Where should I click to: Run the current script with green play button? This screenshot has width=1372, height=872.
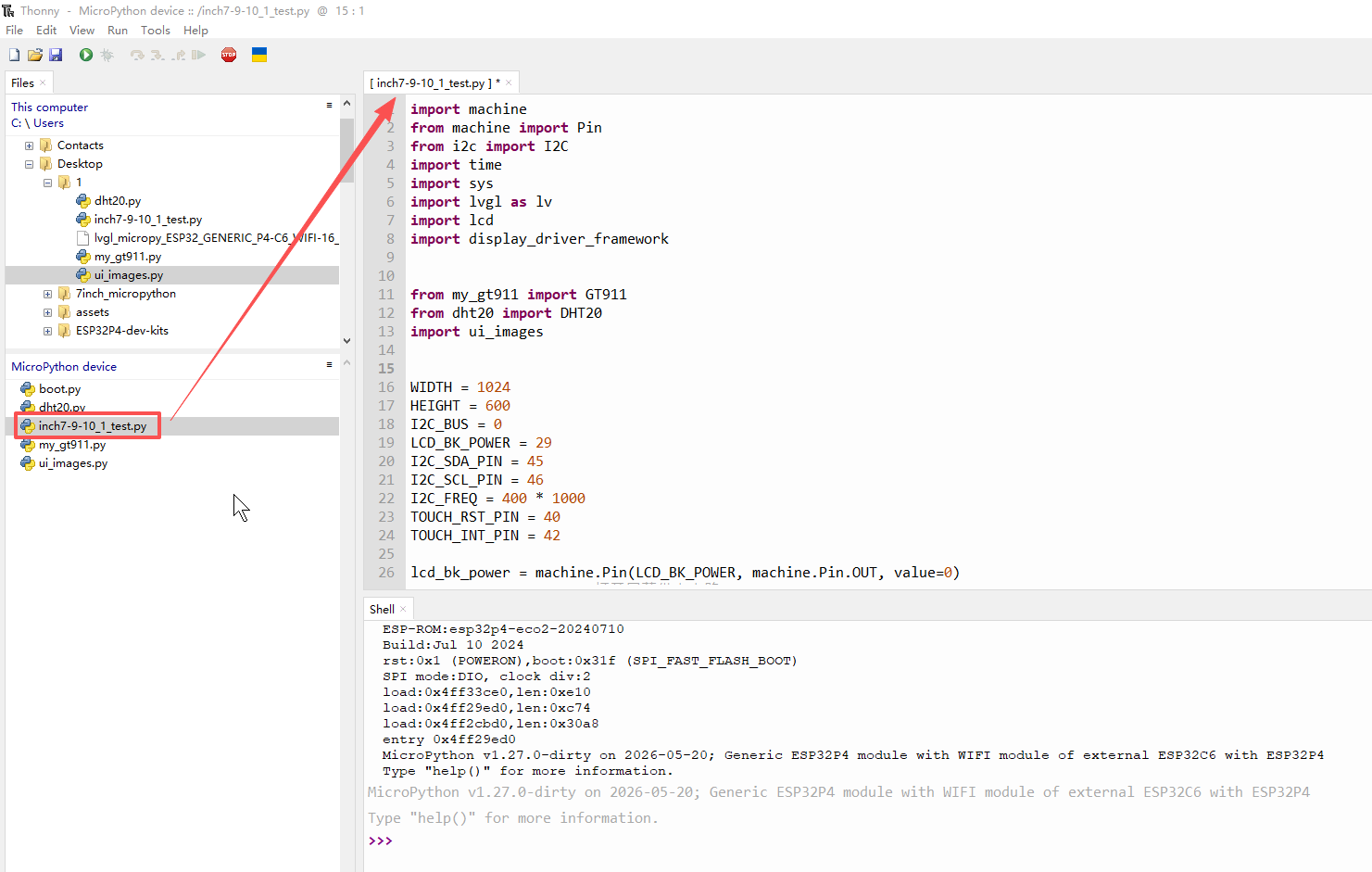click(86, 56)
